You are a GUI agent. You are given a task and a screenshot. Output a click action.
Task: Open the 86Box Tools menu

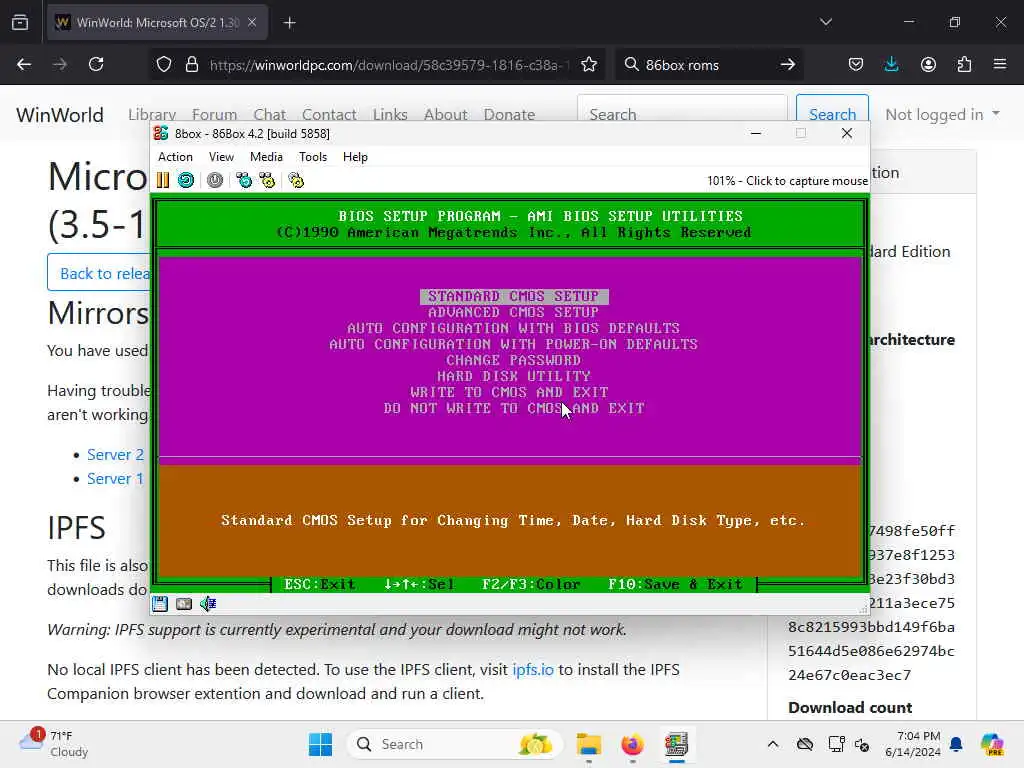313,157
